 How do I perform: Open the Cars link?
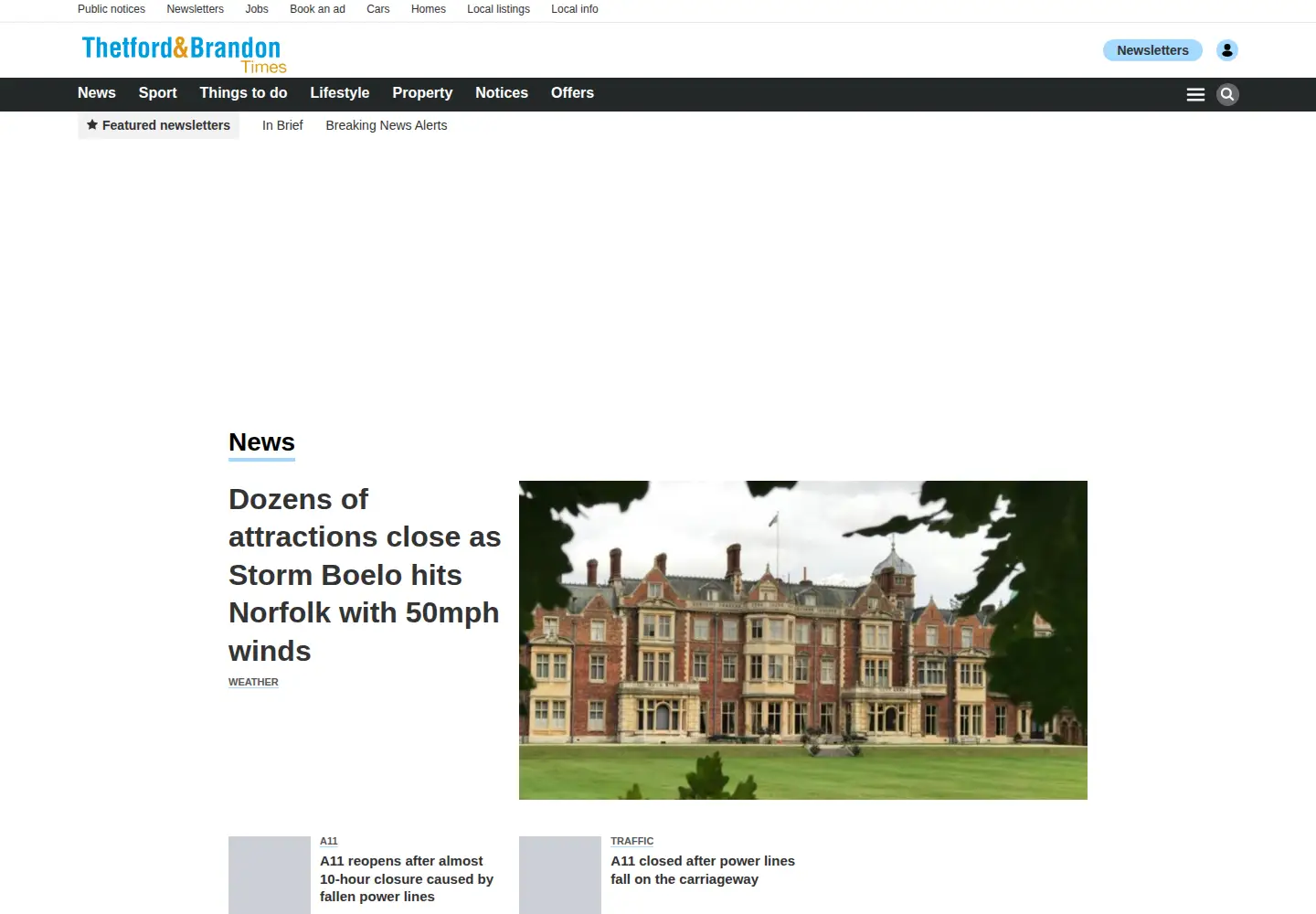(378, 9)
